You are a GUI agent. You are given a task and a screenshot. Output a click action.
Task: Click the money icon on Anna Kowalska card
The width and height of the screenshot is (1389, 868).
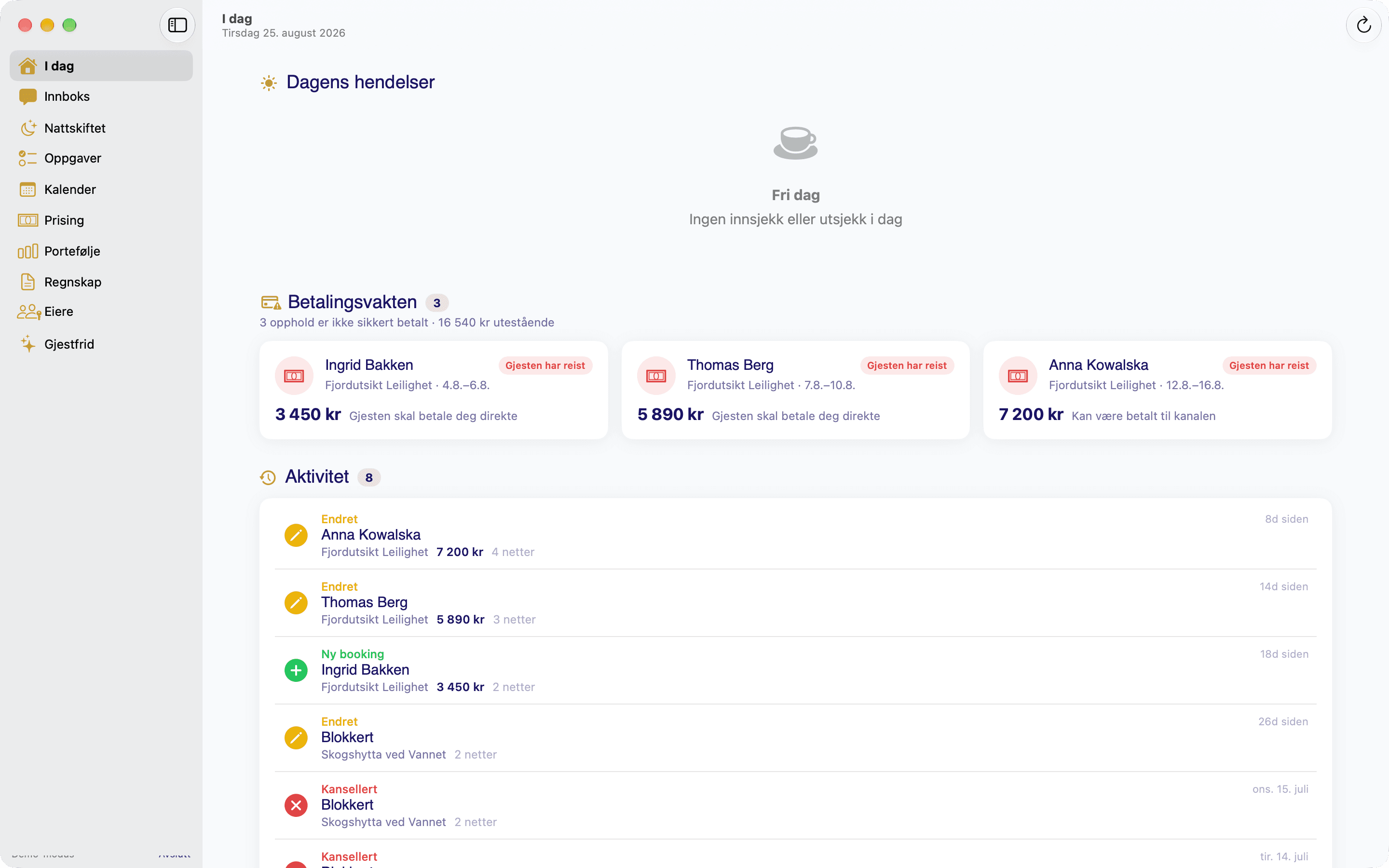pos(1018,376)
